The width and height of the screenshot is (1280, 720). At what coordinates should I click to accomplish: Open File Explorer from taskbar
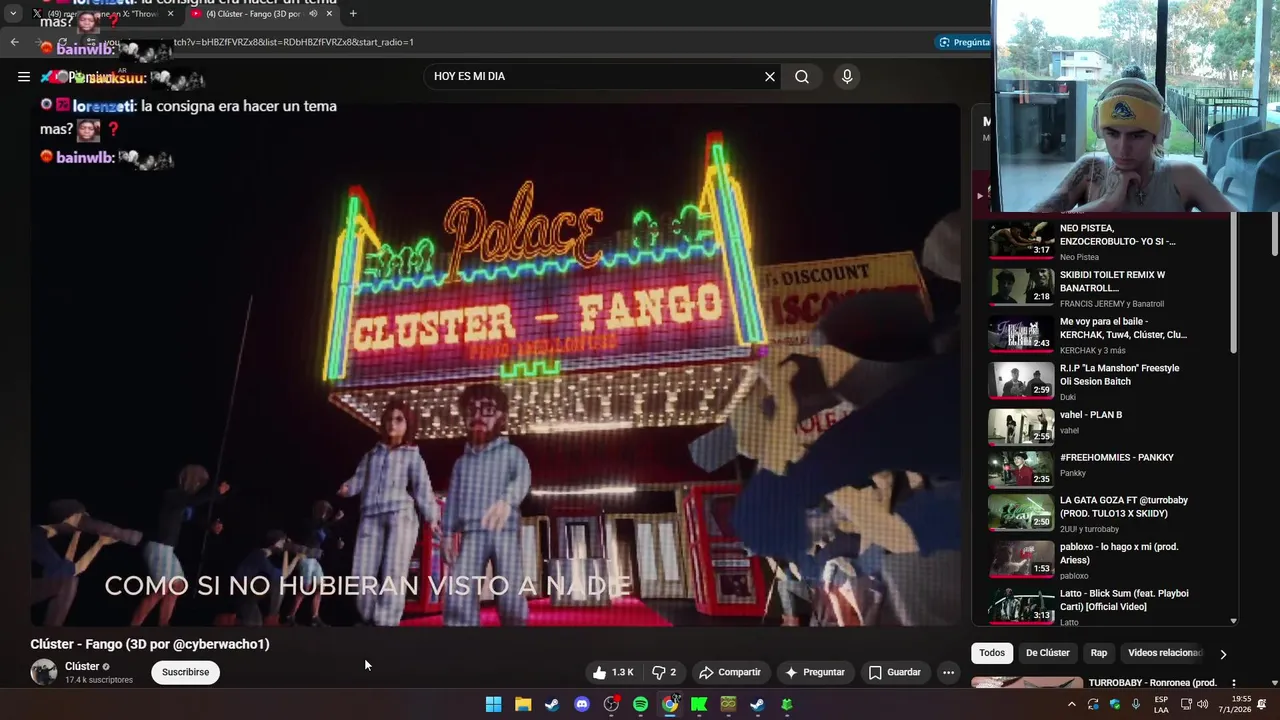523,704
